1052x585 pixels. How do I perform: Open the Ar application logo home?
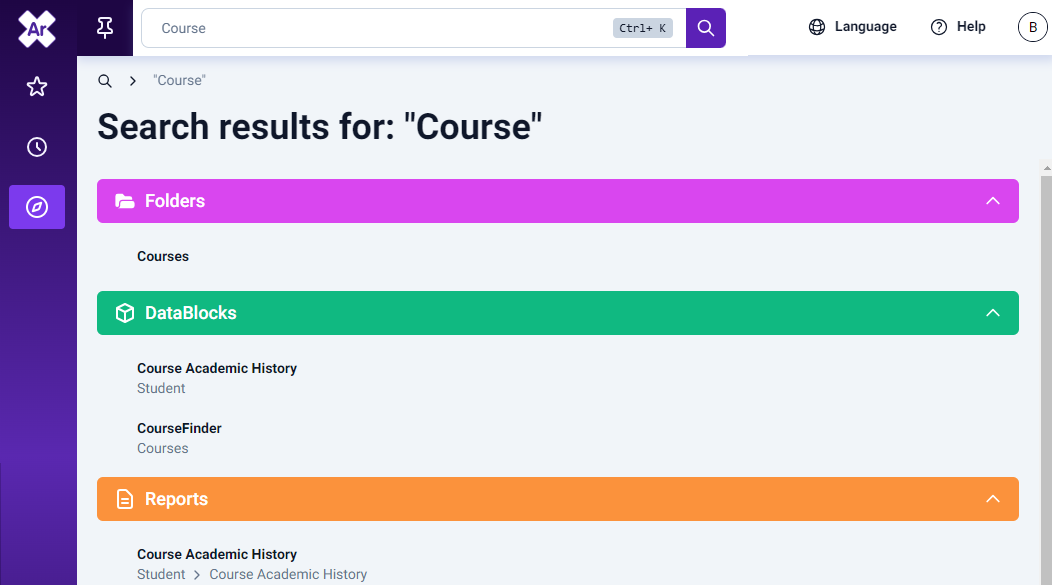37,29
